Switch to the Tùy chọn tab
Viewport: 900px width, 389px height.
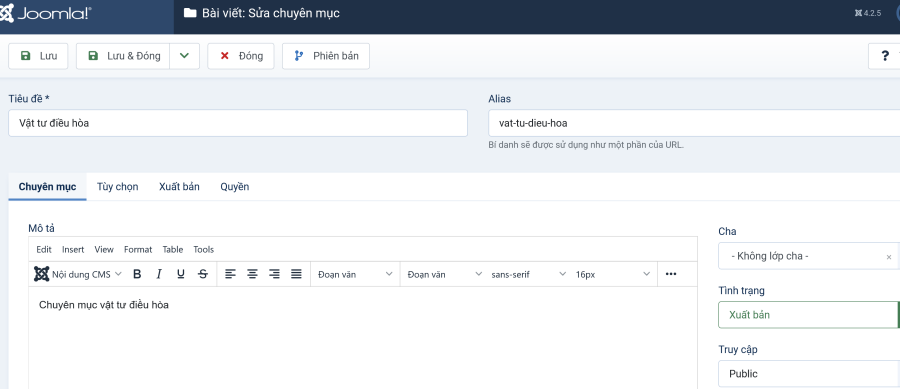[118, 187]
